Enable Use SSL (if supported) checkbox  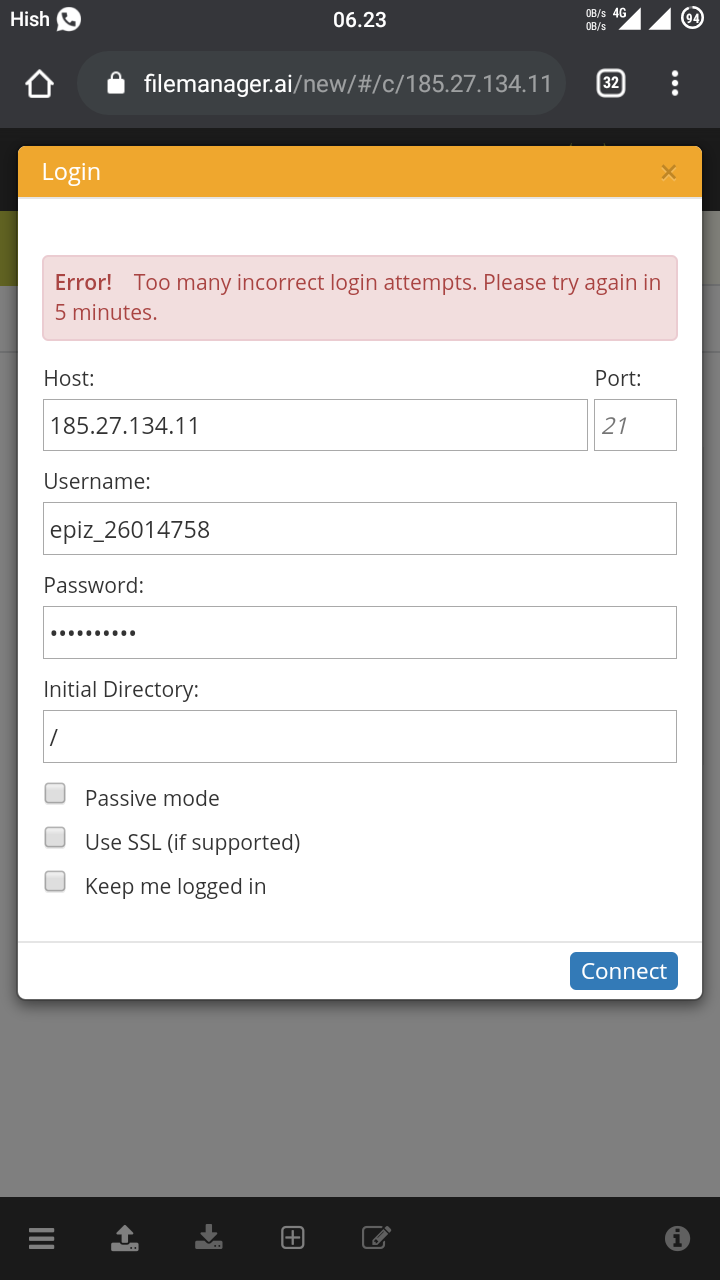pyautogui.click(x=55, y=837)
